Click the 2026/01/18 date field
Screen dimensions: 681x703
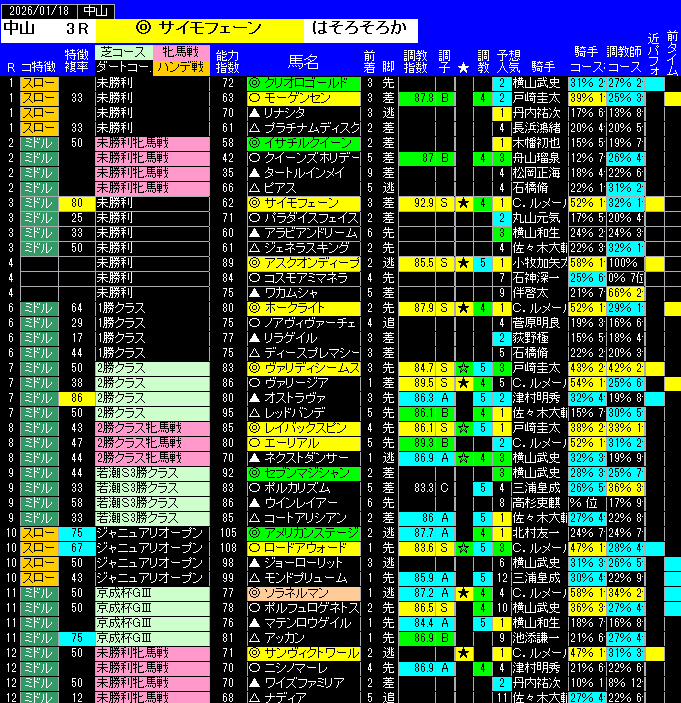pyautogui.click(x=36, y=9)
